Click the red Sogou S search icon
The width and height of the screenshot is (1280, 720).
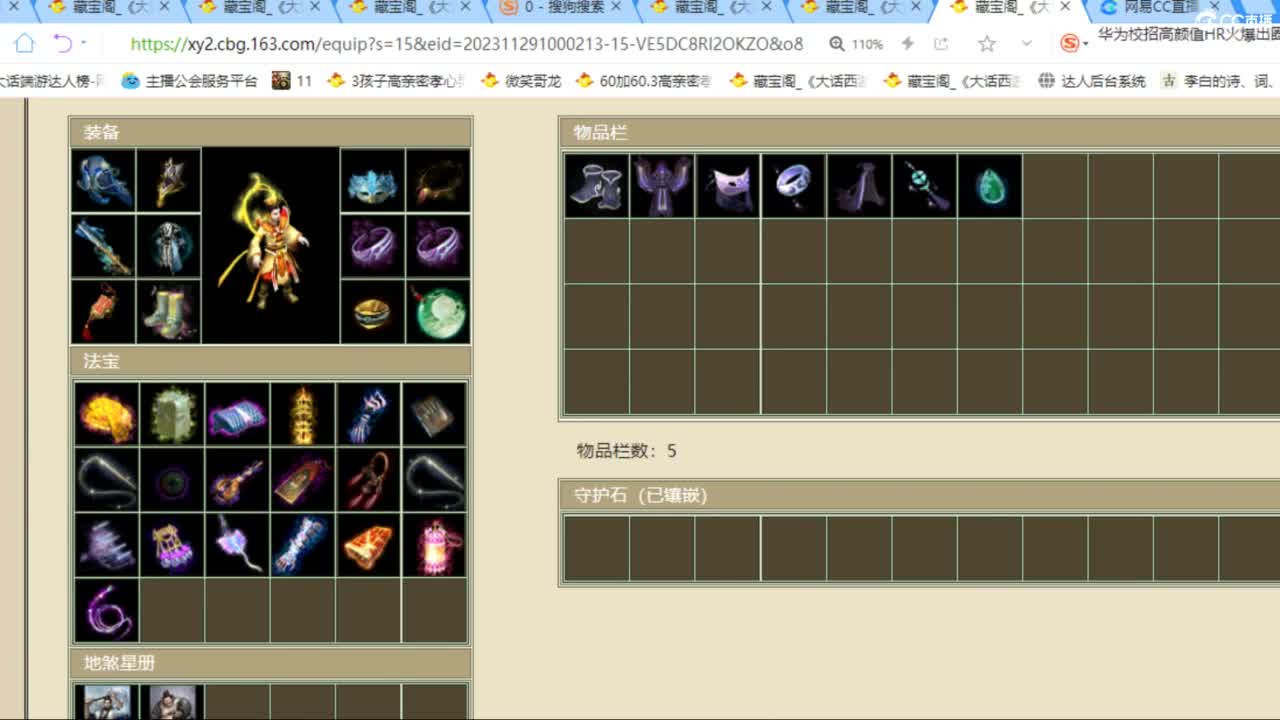click(1072, 43)
